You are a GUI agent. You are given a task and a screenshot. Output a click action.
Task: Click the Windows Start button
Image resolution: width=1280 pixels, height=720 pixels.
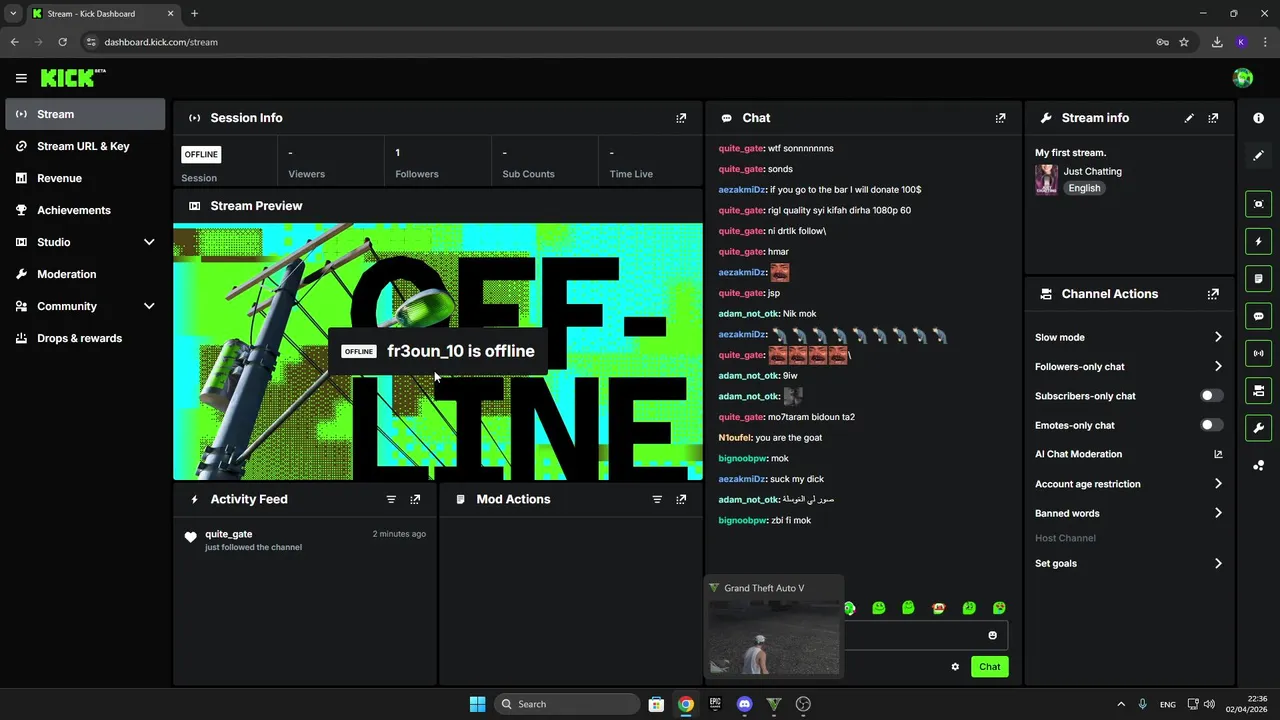(477, 704)
